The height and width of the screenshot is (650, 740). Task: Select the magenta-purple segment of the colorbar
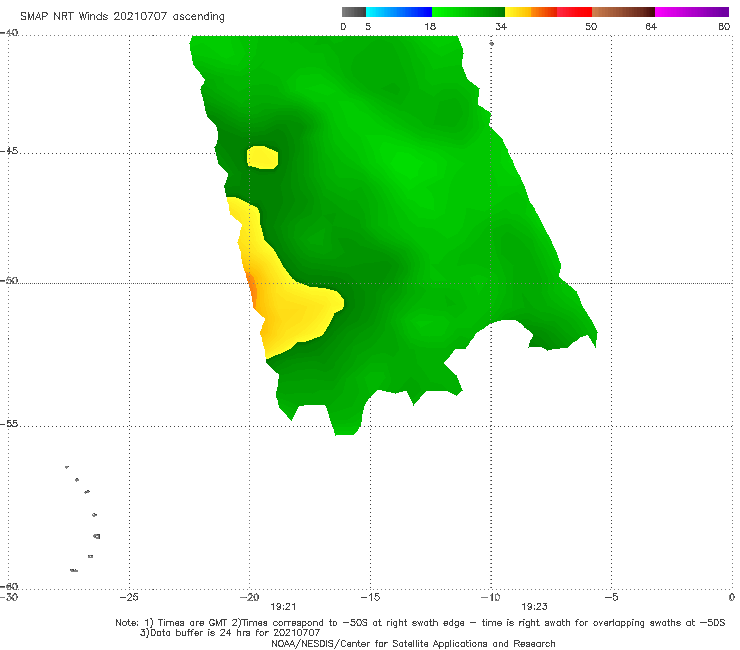click(x=692, y=12)
